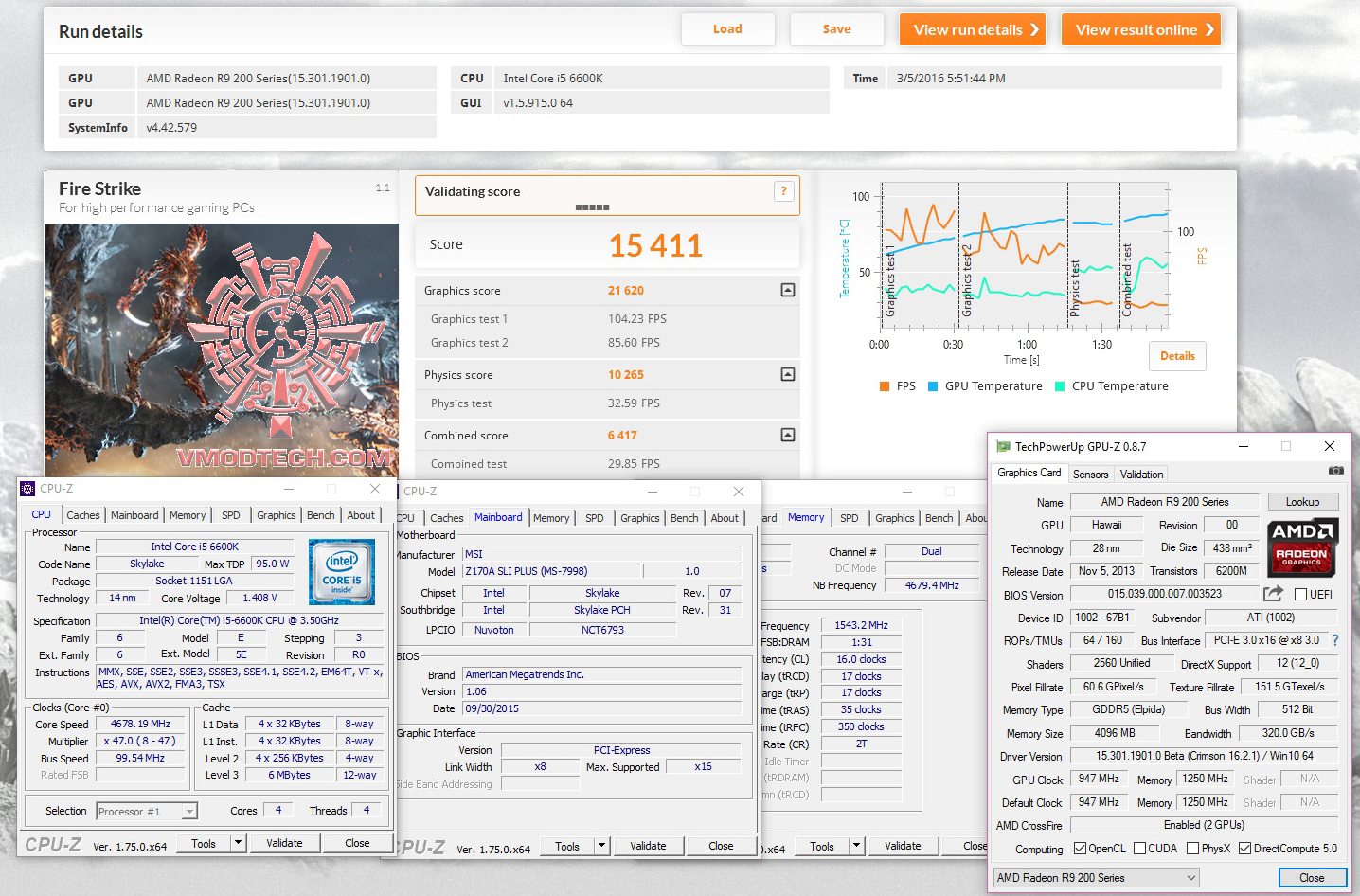Click the teal CPU Temperature legend swatch

coord(1060,386)
